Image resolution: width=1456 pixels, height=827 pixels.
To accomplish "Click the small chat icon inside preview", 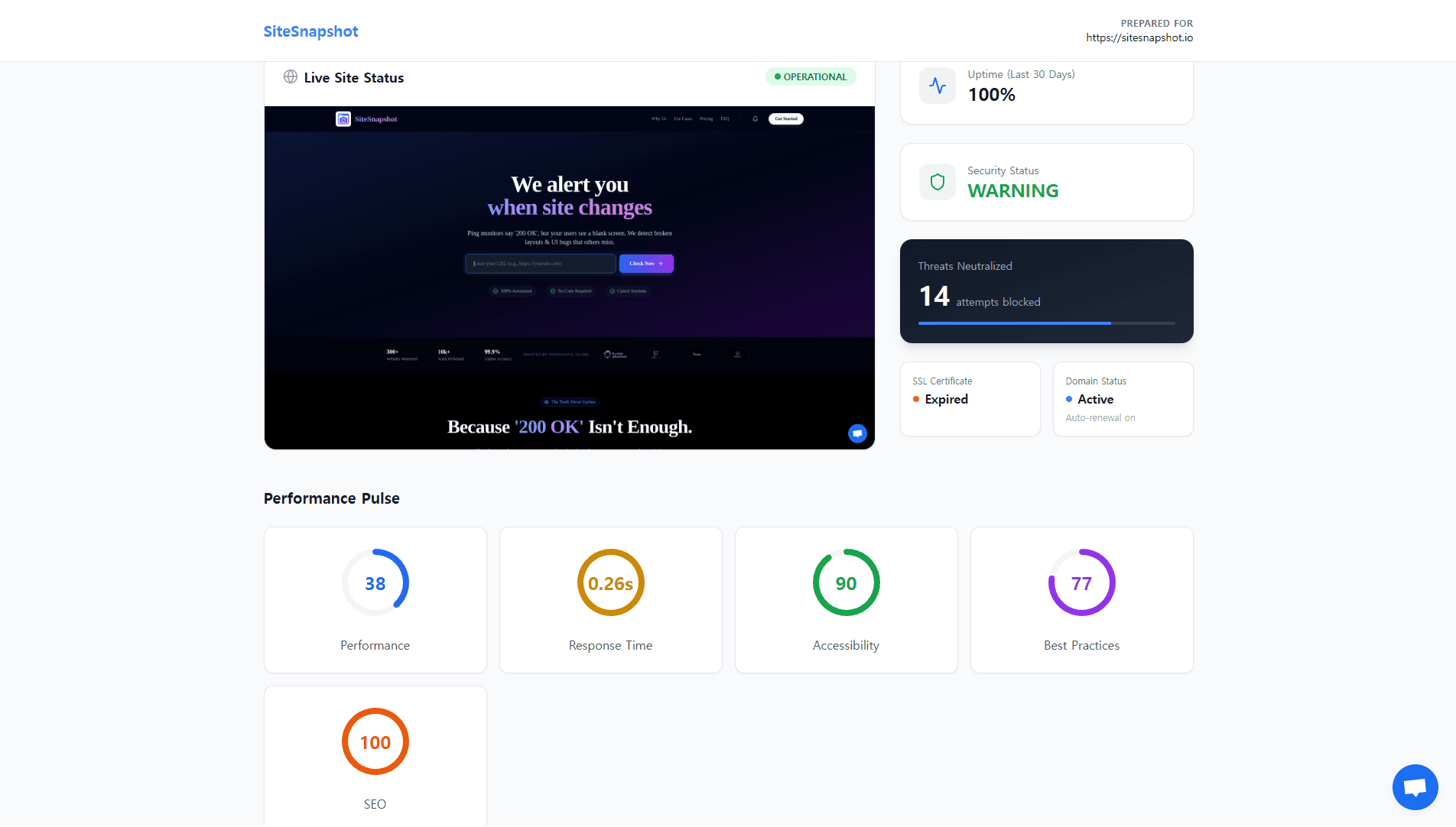I will pos(857,433).
